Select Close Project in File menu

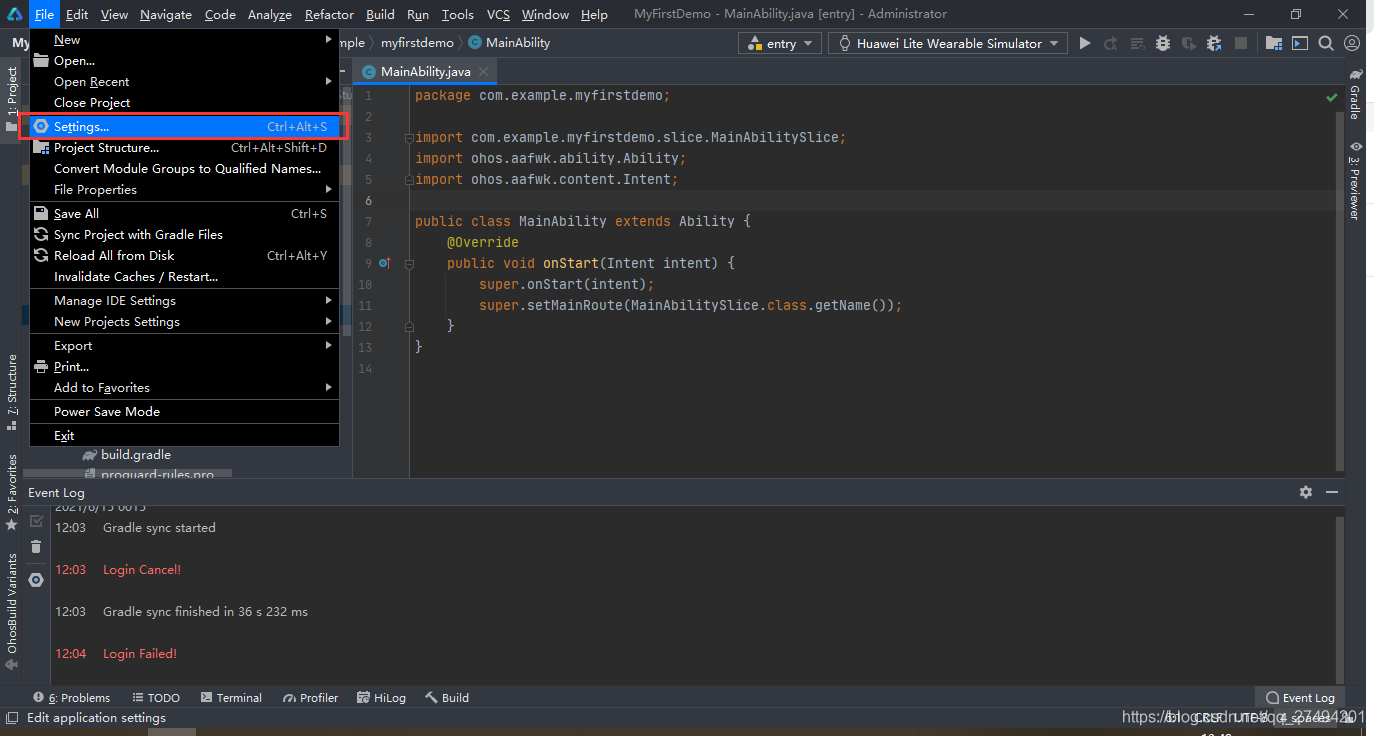pos(184,103)
